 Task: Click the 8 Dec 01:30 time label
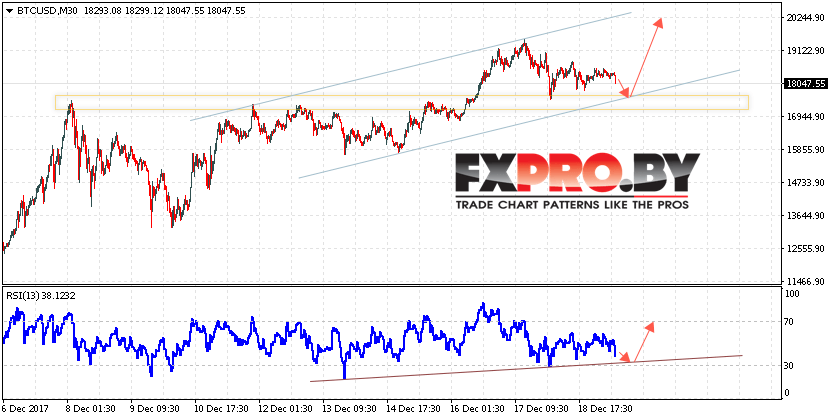click(88, 409)
